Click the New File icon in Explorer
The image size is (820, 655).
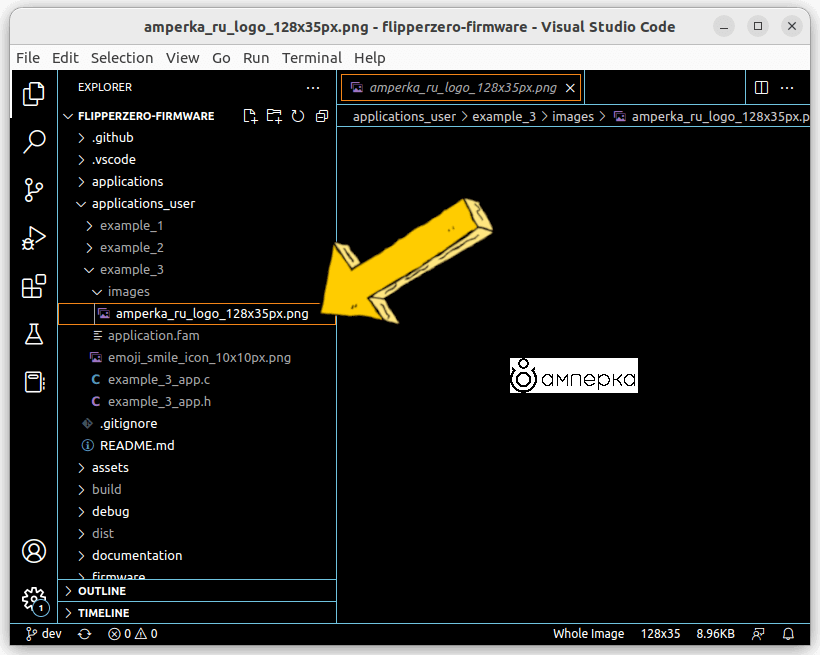coord(250,116)
